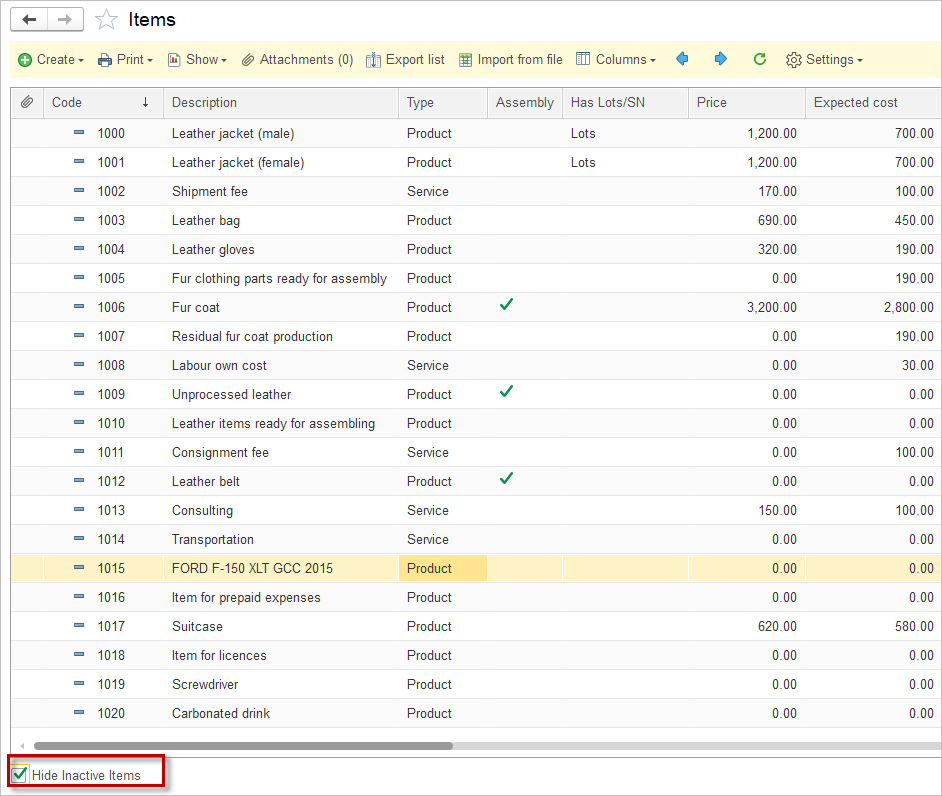Click the forward navigation arrow

pyautogui.click(x=65, y=20)
